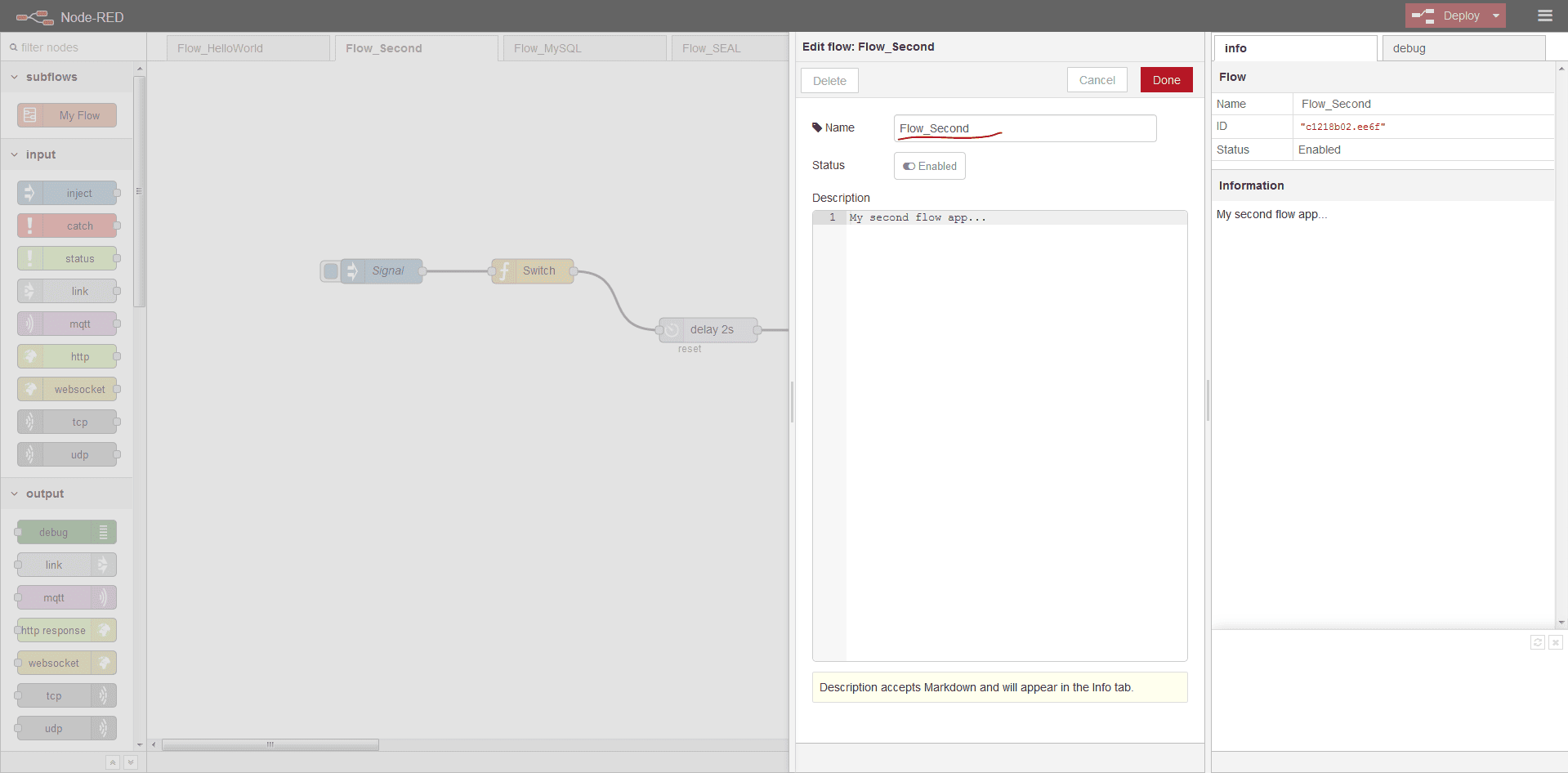Cancel the flow edit dialog
Image resolution: width=1568 pixels, height=773 pixels.
(1097, 80)
